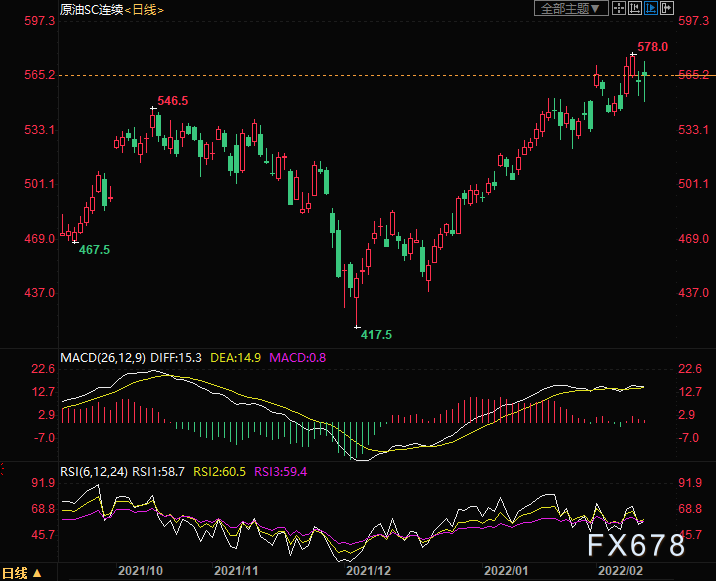Click the MACD:0.8 value
Image resolution: width=716 pixels, height=581 pixels.
(x=298, y=358)
